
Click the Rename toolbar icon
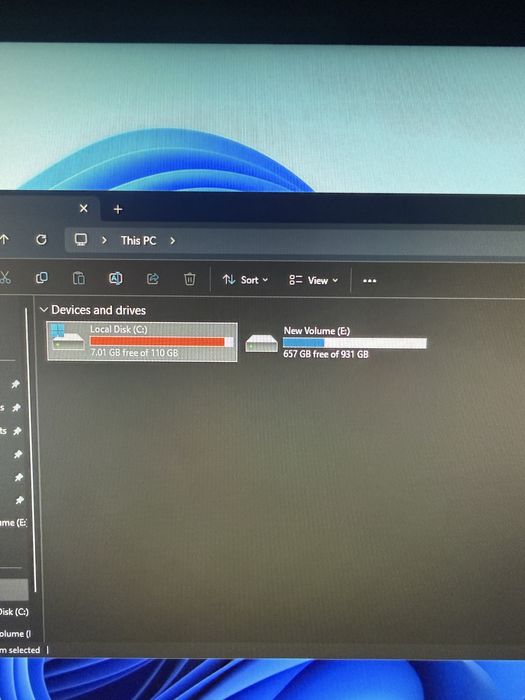(116, 279)
